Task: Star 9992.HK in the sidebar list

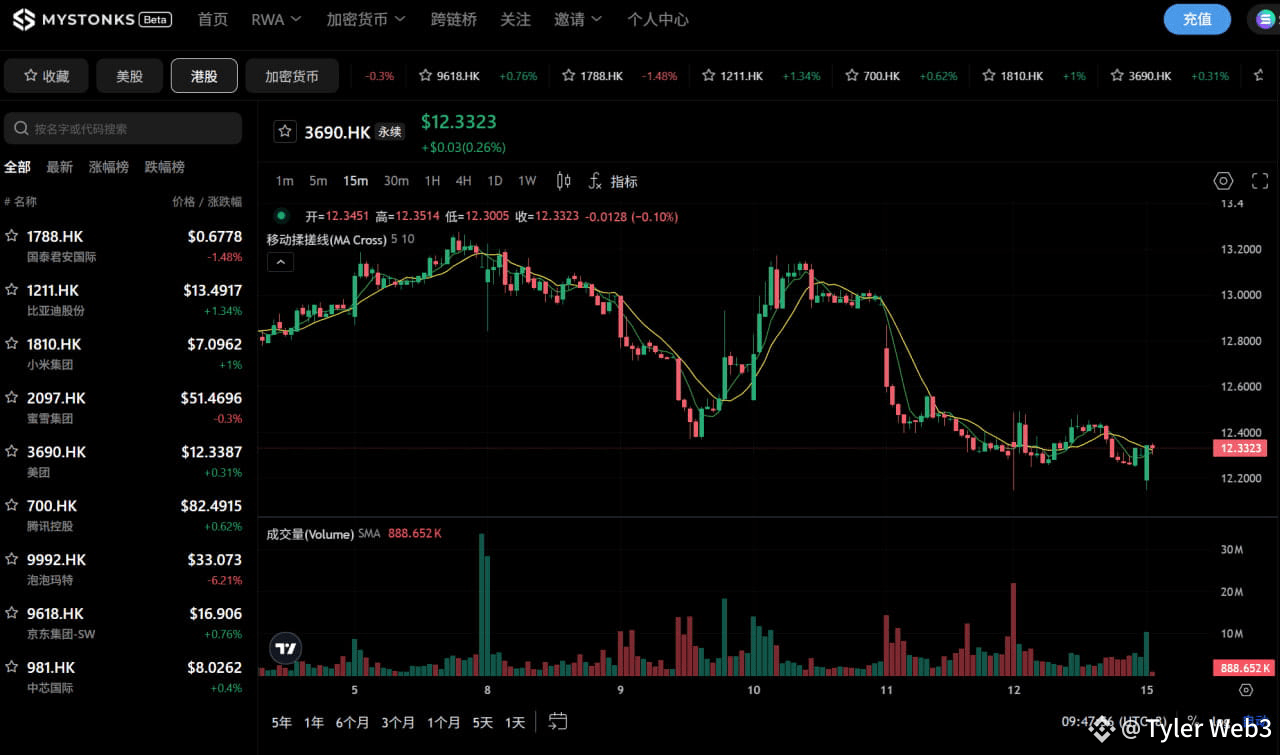Action: [12, 560]
